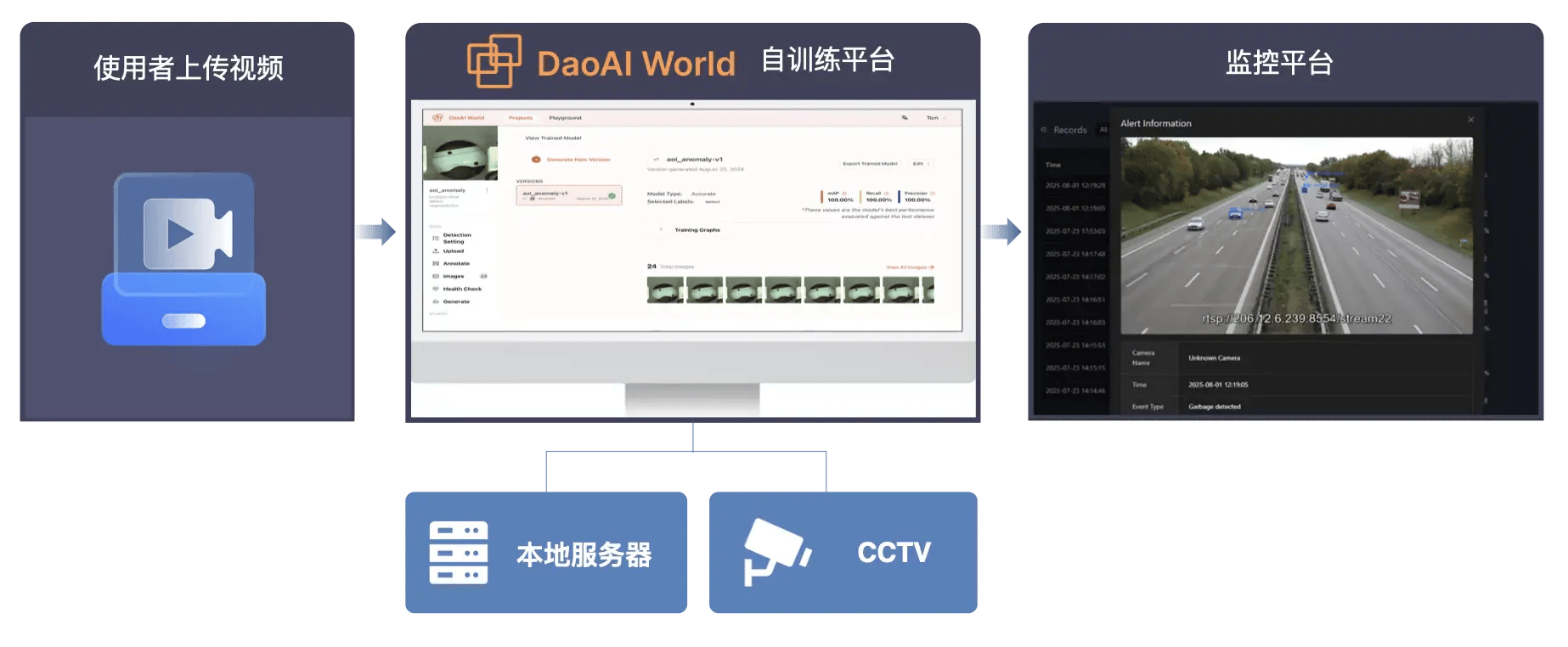1568x647 pixels.
Task: Click the rtsp stream URL caption
Action: tap(1296, 319)
